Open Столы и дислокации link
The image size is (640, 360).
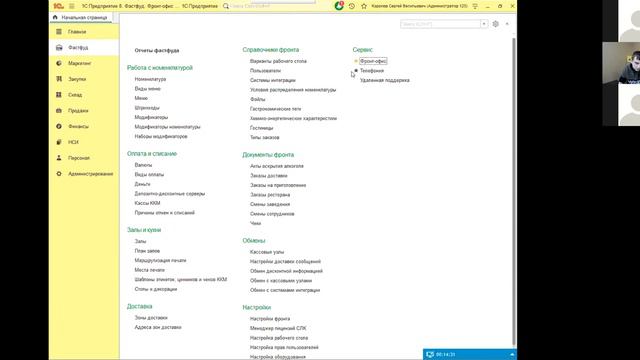156,289
